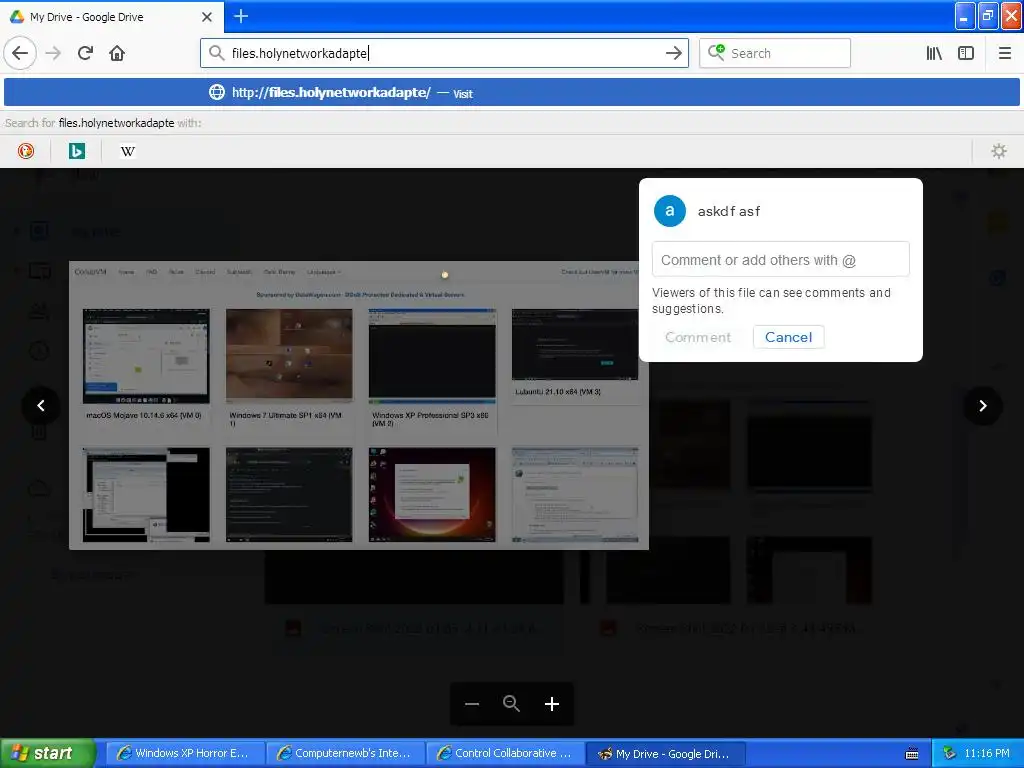
Task: Switch to Windows XP Horror E... taskbar item
Action: [x=185, y=753]
